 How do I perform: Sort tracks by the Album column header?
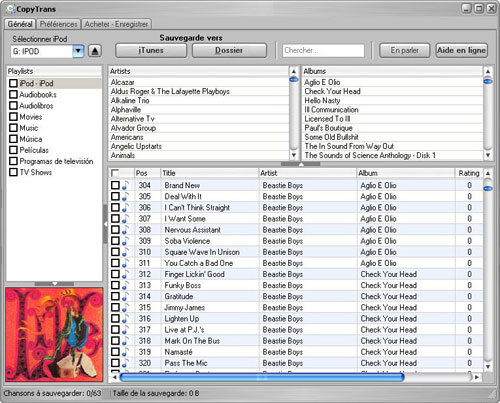tap(405, 173)
